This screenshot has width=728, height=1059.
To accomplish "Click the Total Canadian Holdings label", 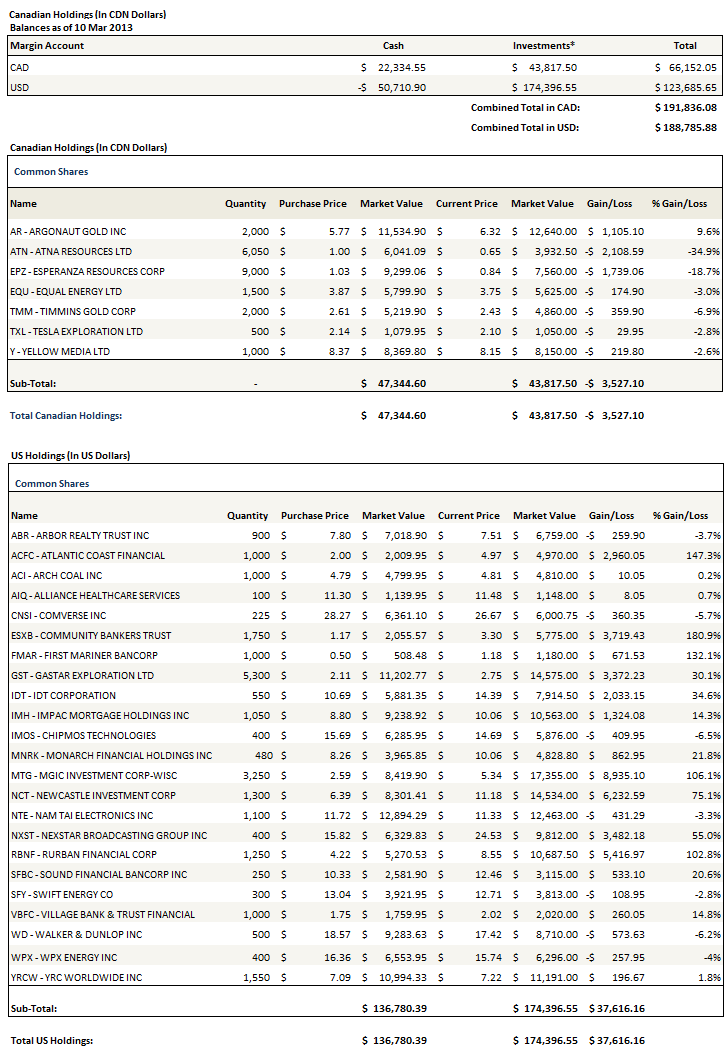I will 65,415.
